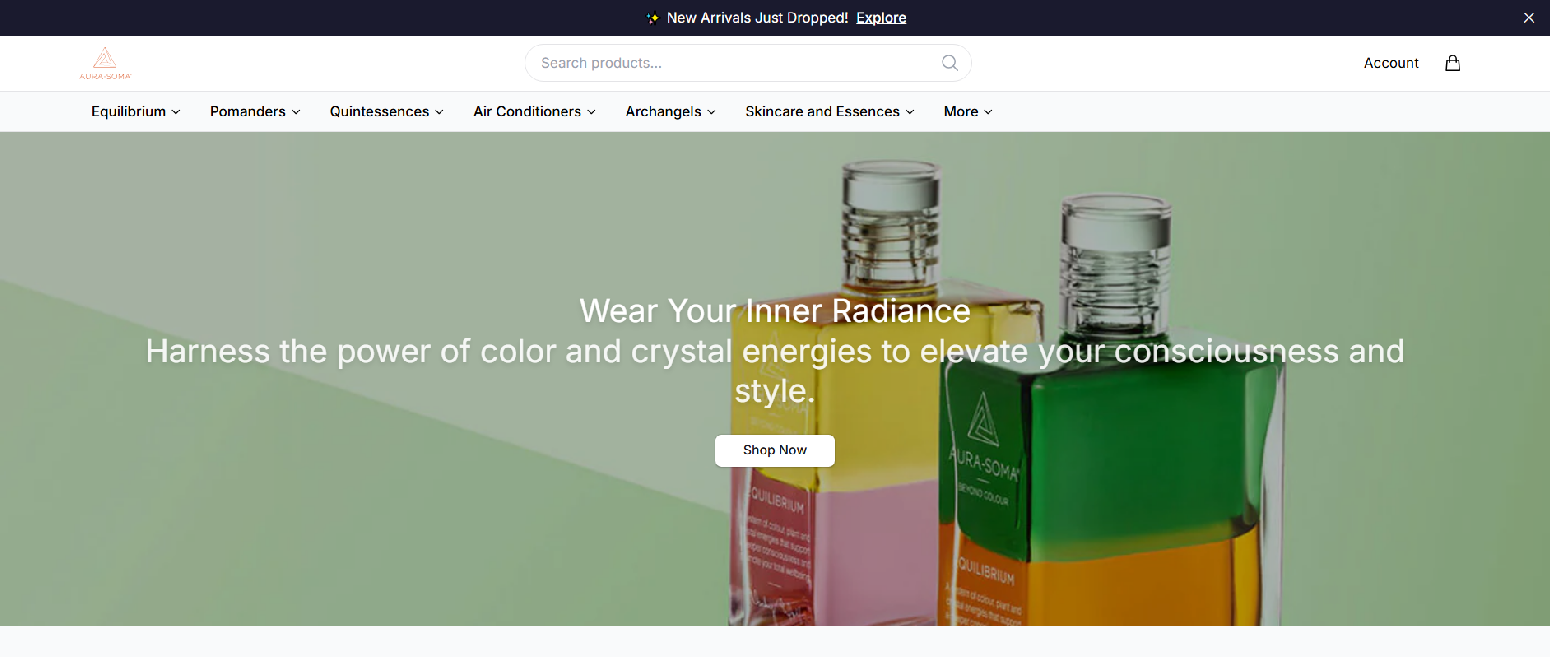This screenshot has height=657, width=1550.
Task: Click the 'Wear Your Inner Radiance' headline
Action: (x=775, y=310)
